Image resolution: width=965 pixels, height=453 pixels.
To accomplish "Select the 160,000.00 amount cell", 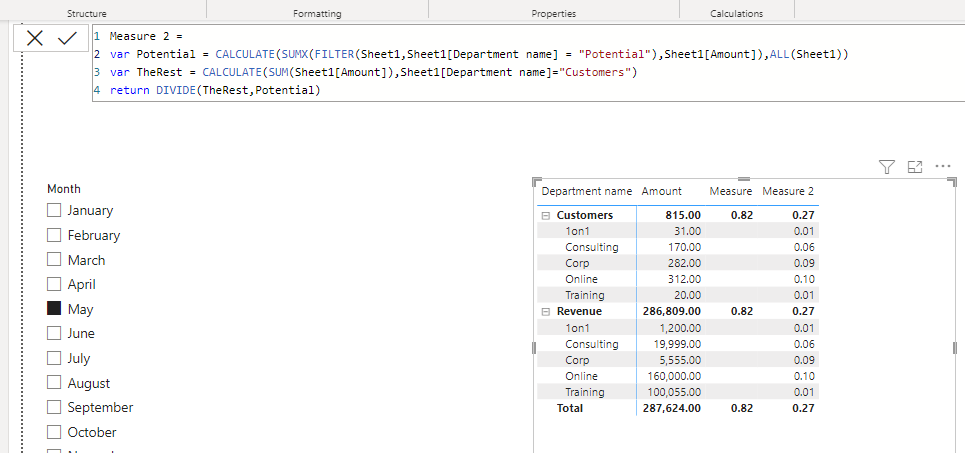I will [x=674, y=376].
